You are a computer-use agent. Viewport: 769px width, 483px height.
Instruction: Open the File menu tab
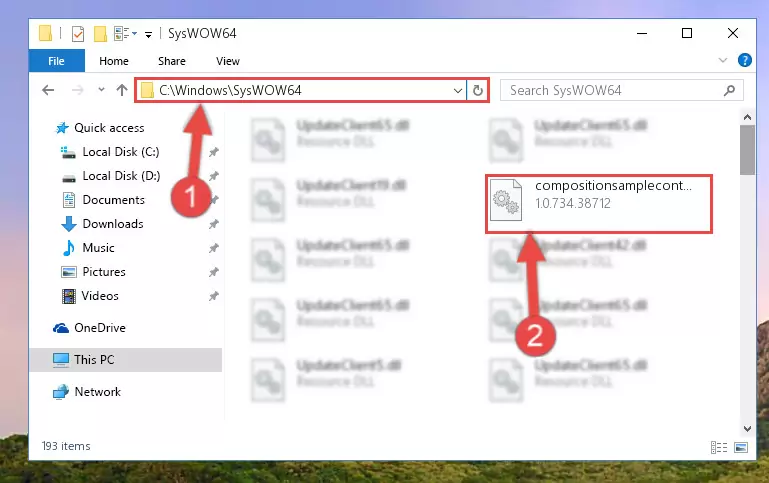(56, 61)
